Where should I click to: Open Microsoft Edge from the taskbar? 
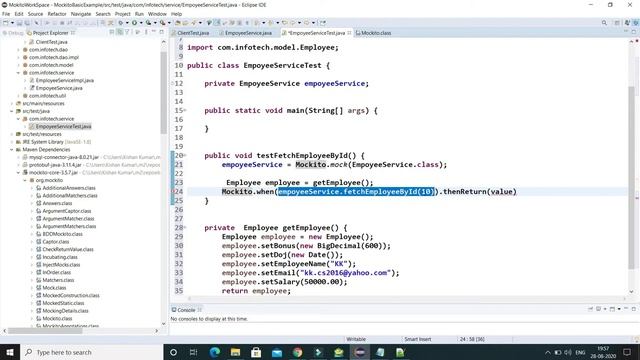click(x=215, y=352)
